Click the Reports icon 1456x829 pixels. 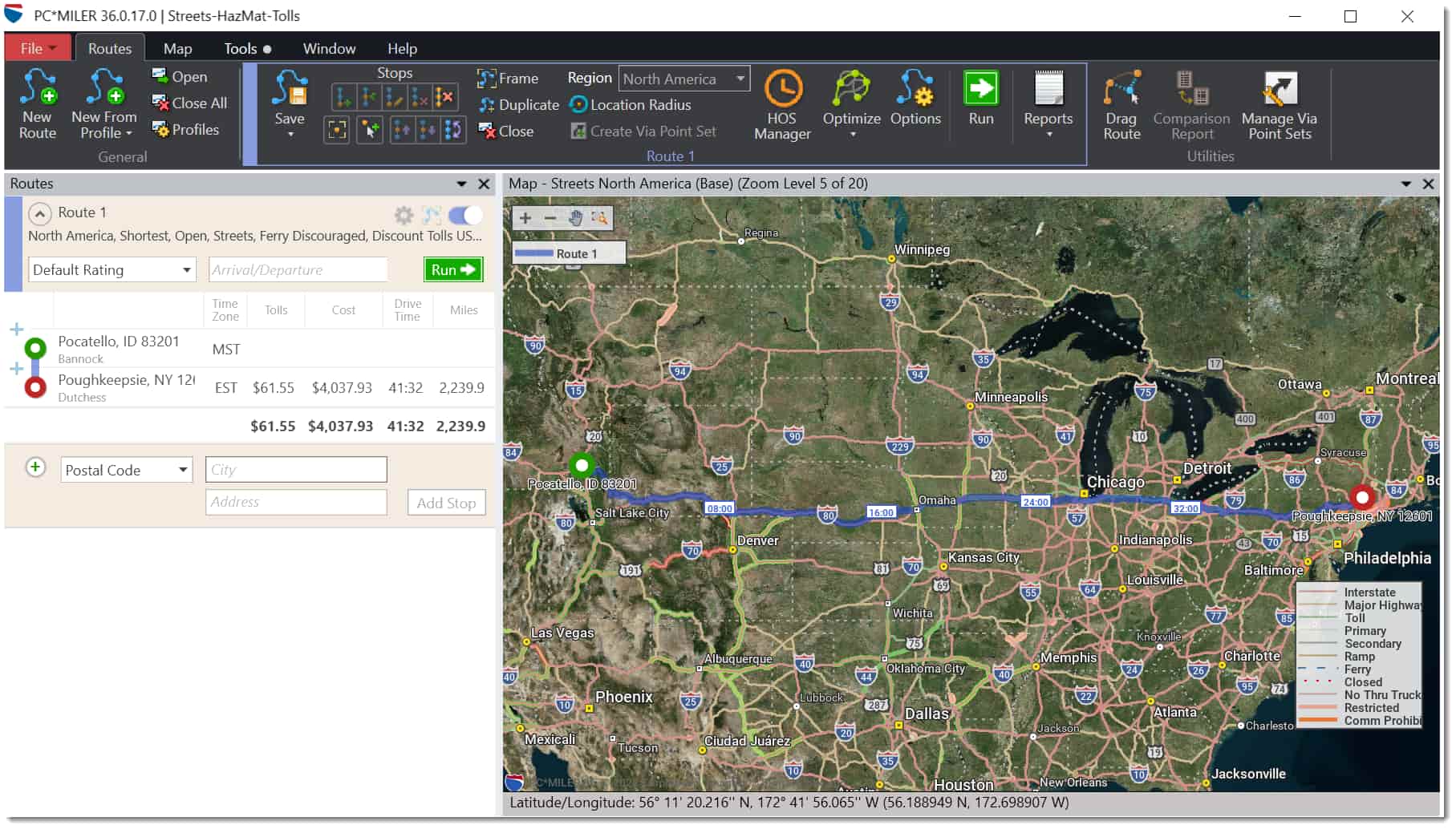(x=1050, y=88)
